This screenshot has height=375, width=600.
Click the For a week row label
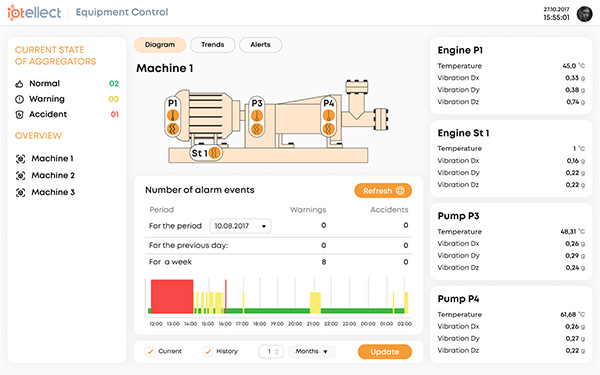(x=170, y=262)
